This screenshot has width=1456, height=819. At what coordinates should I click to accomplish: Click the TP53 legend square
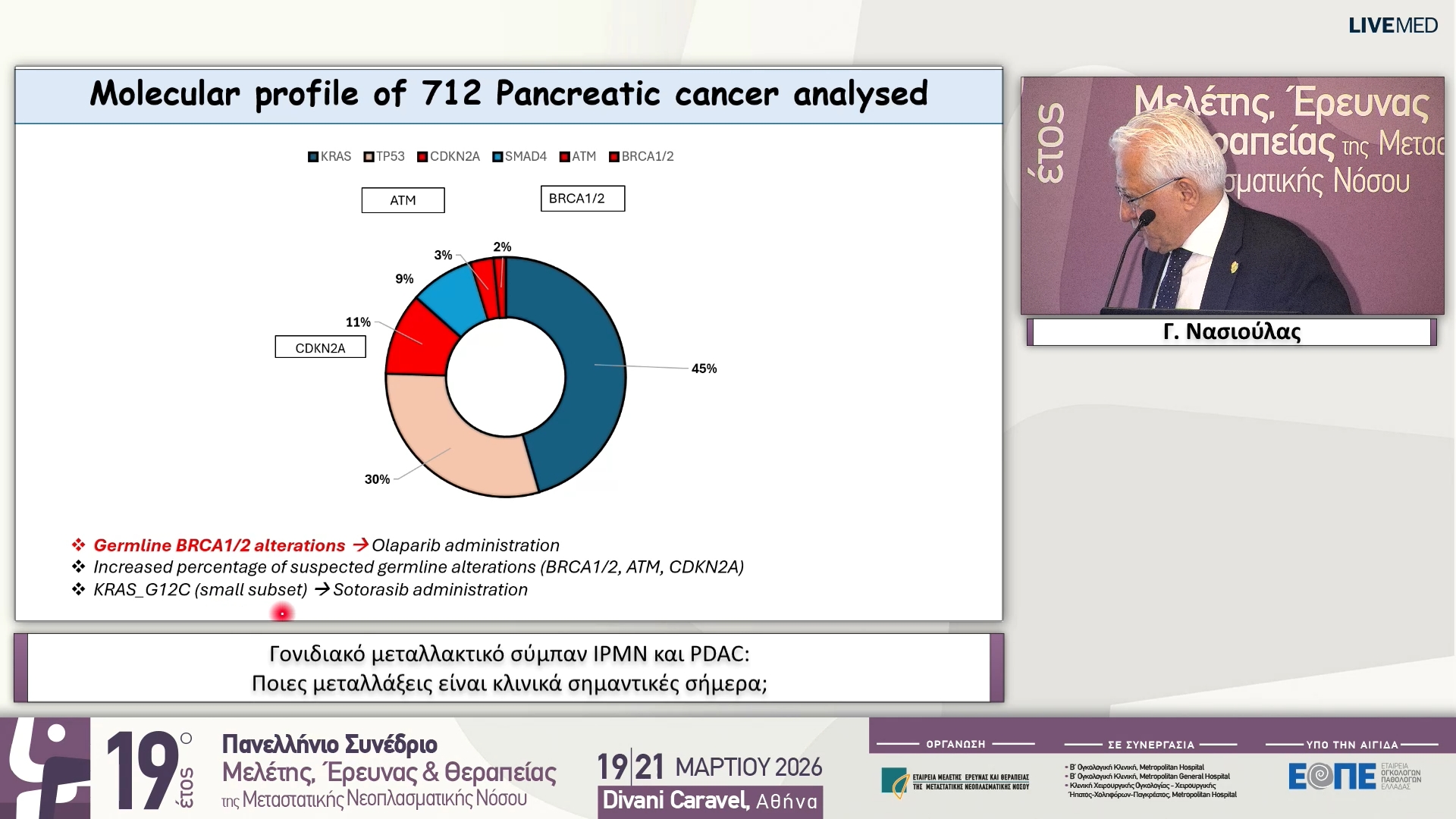[369, 157]
